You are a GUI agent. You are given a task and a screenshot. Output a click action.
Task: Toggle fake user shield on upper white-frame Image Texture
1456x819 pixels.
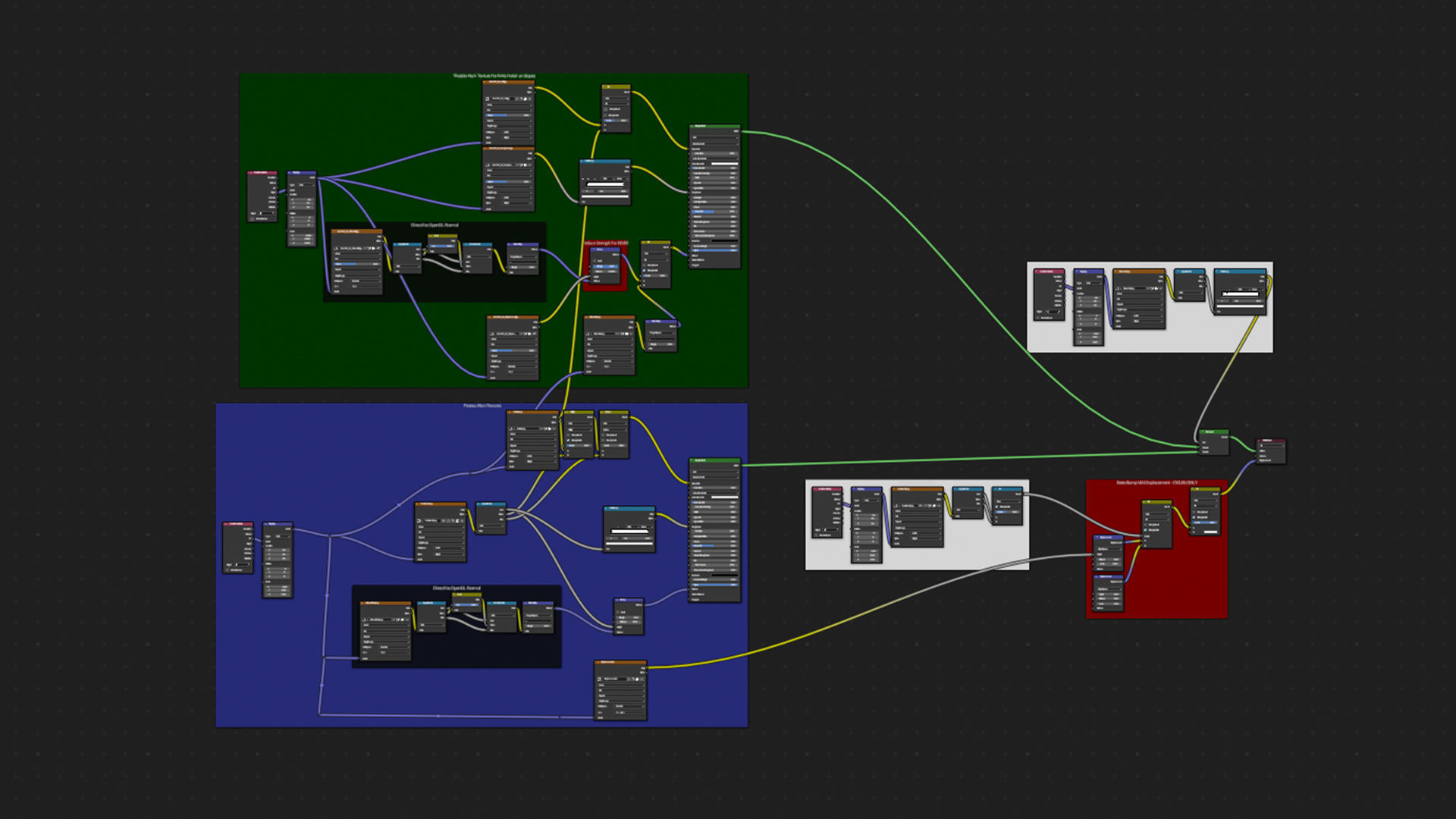(x=1148, y=288)
